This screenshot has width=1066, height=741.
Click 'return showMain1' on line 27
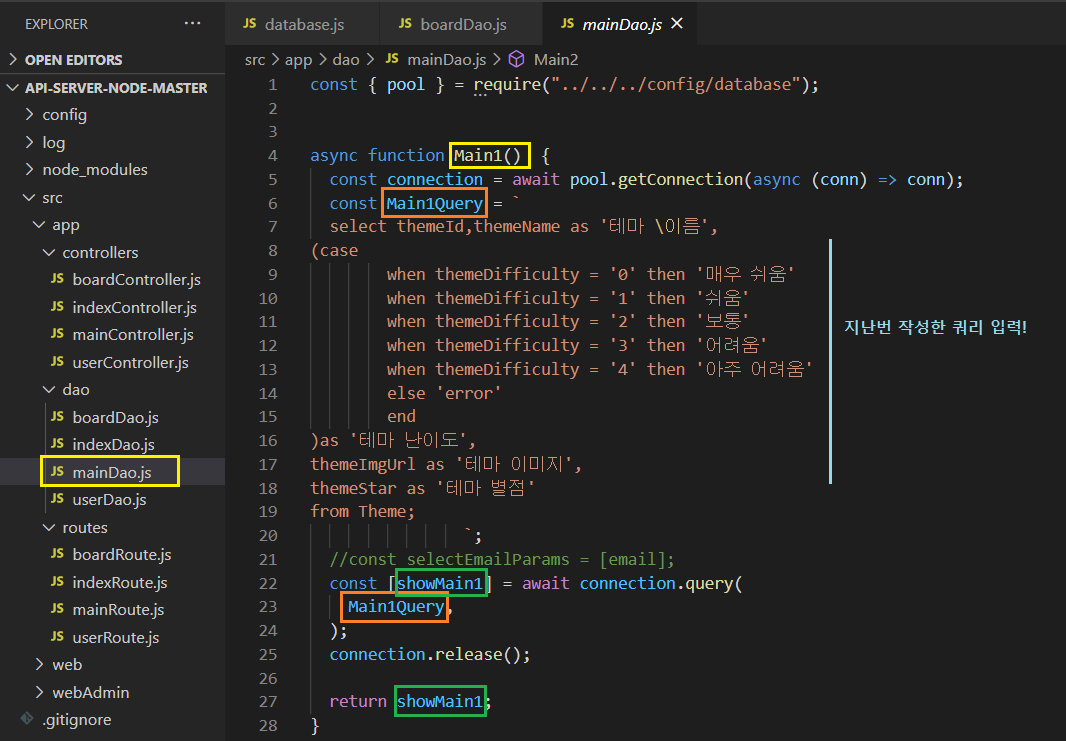tap(407, 702)
